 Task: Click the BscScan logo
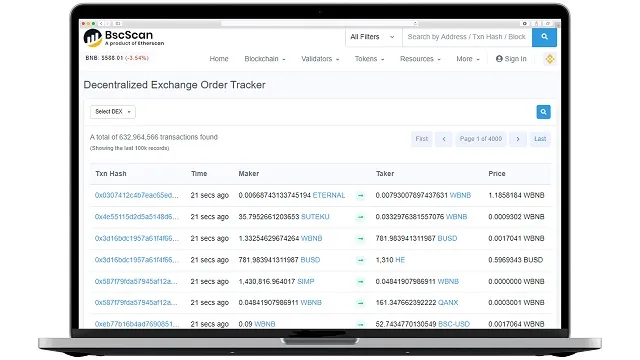click(124, 38)
